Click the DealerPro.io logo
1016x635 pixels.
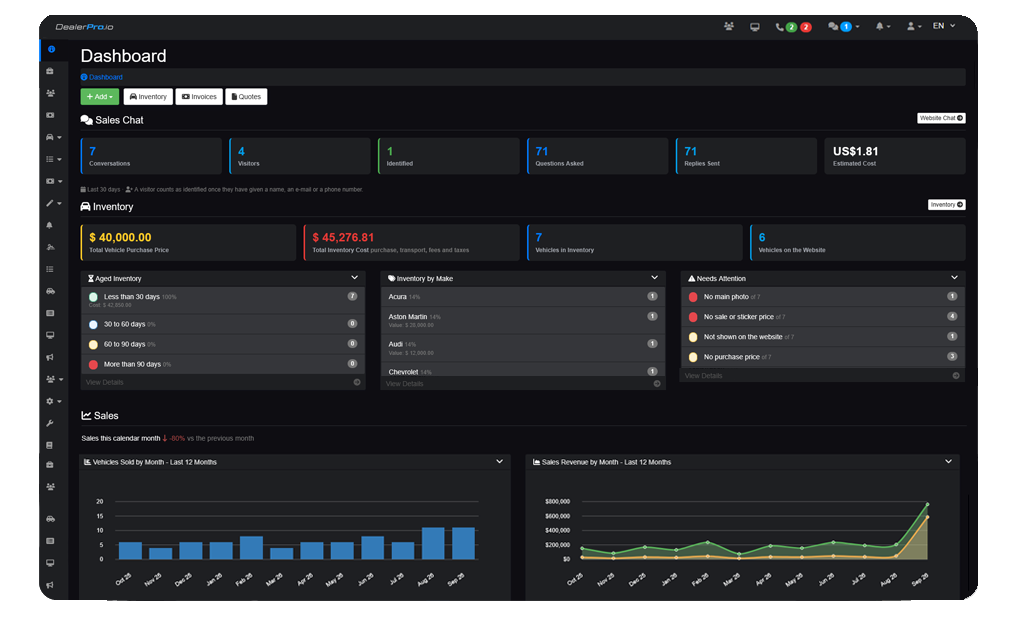coord(84,27)
